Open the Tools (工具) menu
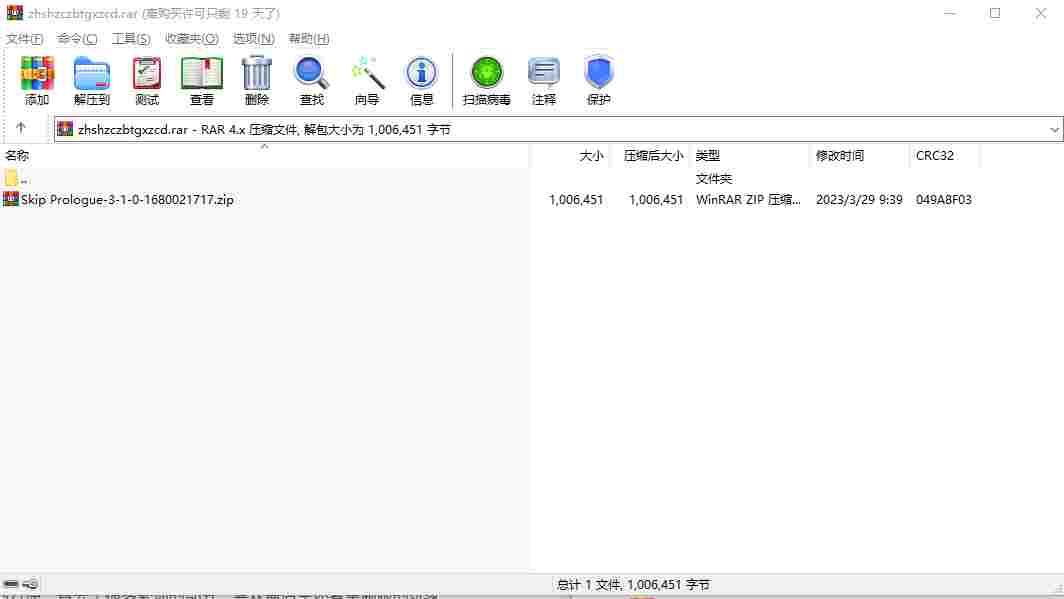 [131, 39]
